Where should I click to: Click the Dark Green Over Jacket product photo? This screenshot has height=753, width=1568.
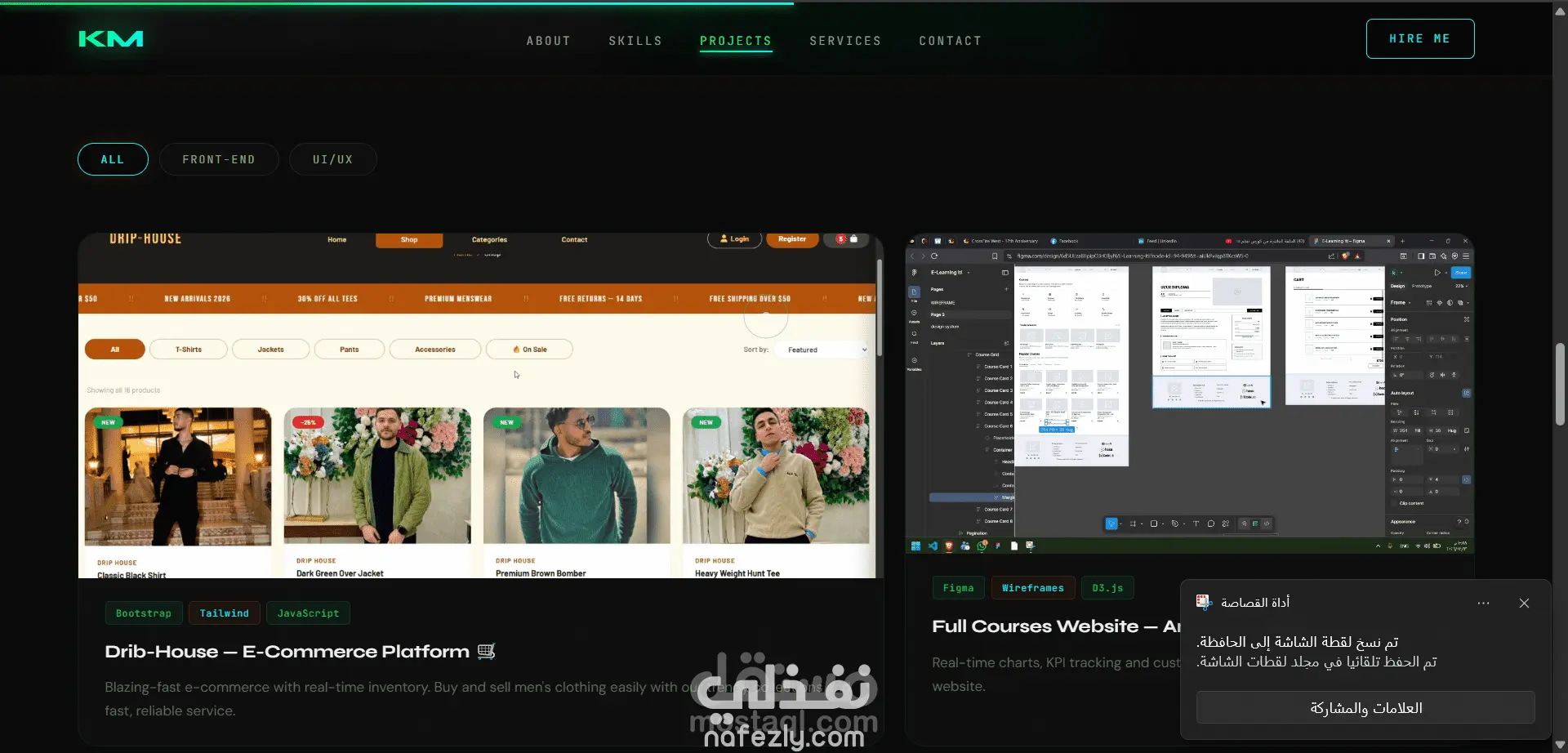click(x=377, y=476)
